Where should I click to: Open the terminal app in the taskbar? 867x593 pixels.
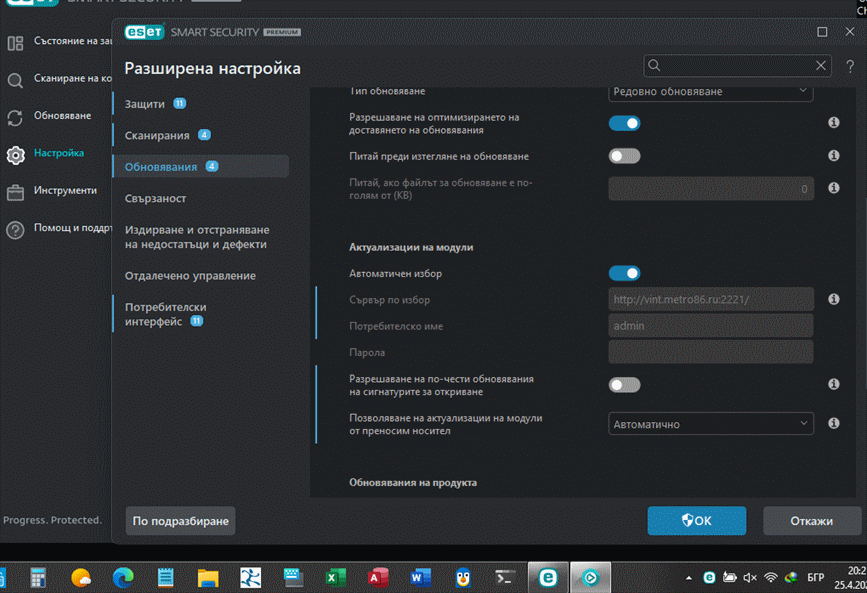click(x=505, y=578)
